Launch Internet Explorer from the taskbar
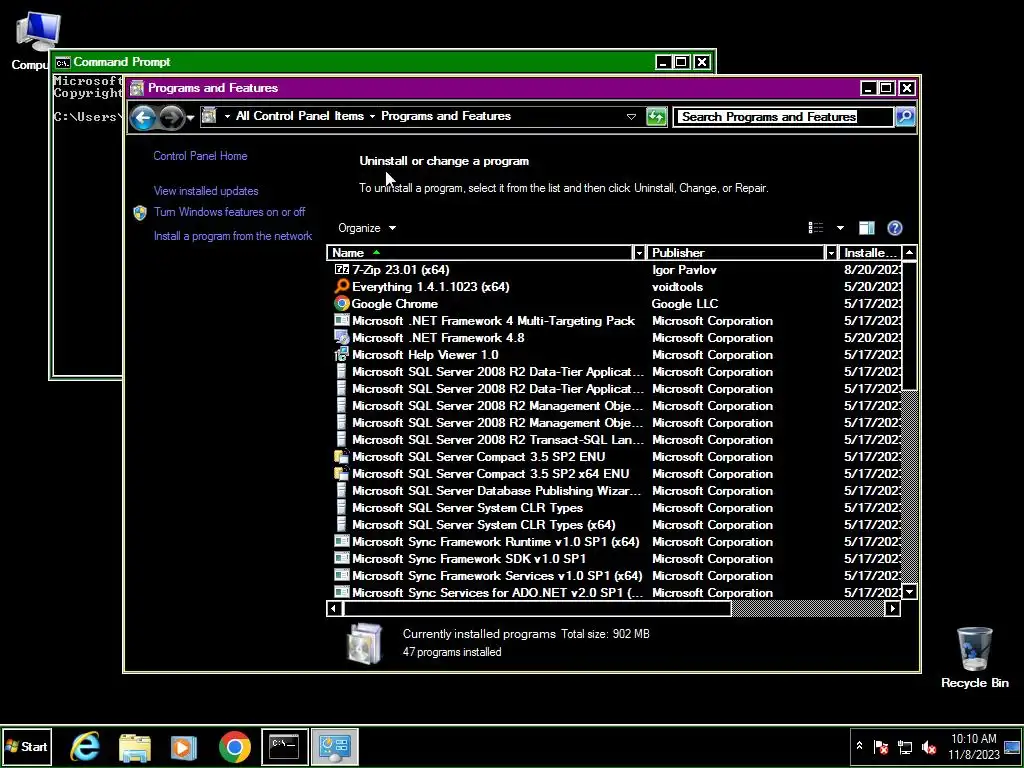 tap(86, 747)
